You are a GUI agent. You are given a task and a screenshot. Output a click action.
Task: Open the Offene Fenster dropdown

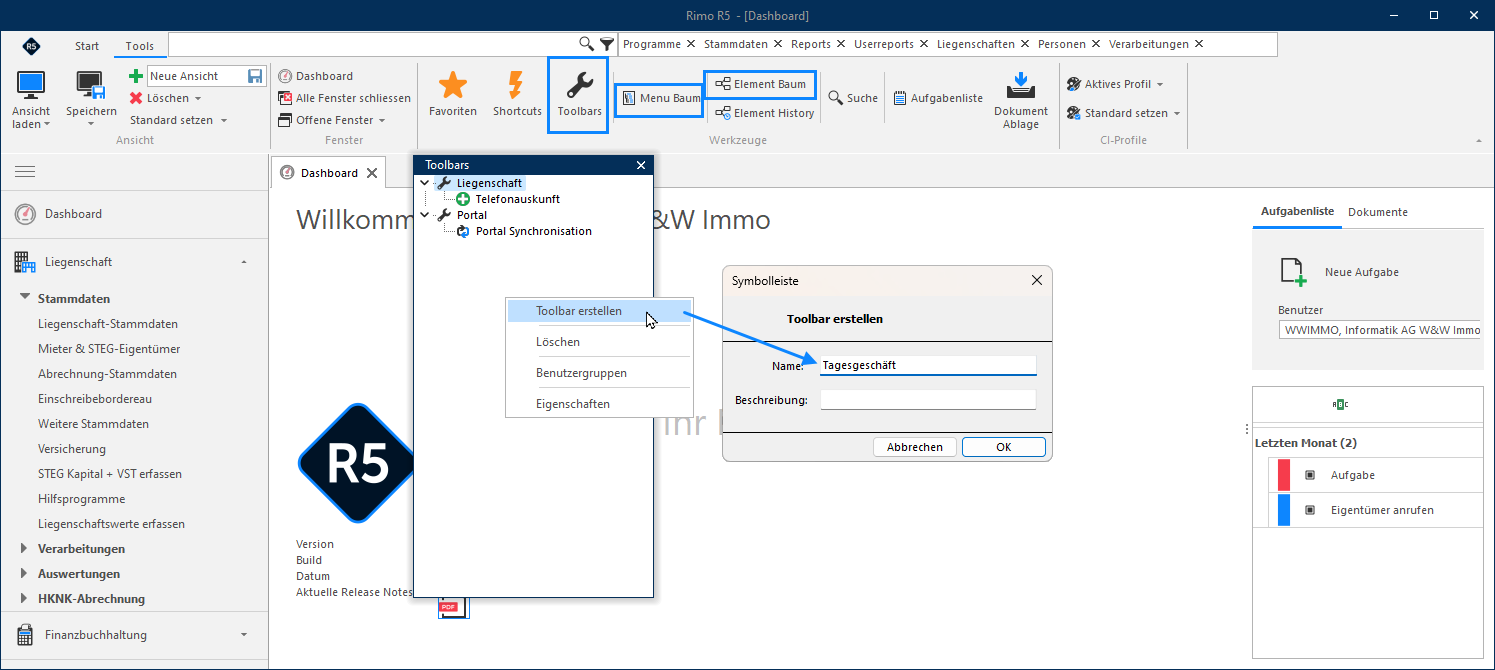click(x=333, y=120)
